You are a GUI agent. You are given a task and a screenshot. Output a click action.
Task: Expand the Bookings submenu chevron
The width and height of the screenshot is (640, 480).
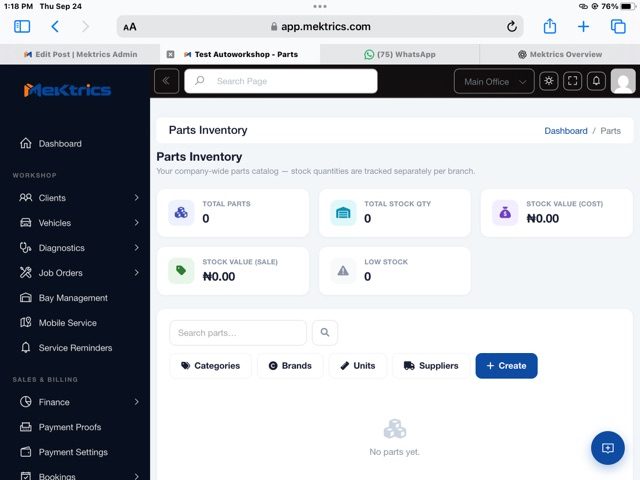tap(137, 476)
